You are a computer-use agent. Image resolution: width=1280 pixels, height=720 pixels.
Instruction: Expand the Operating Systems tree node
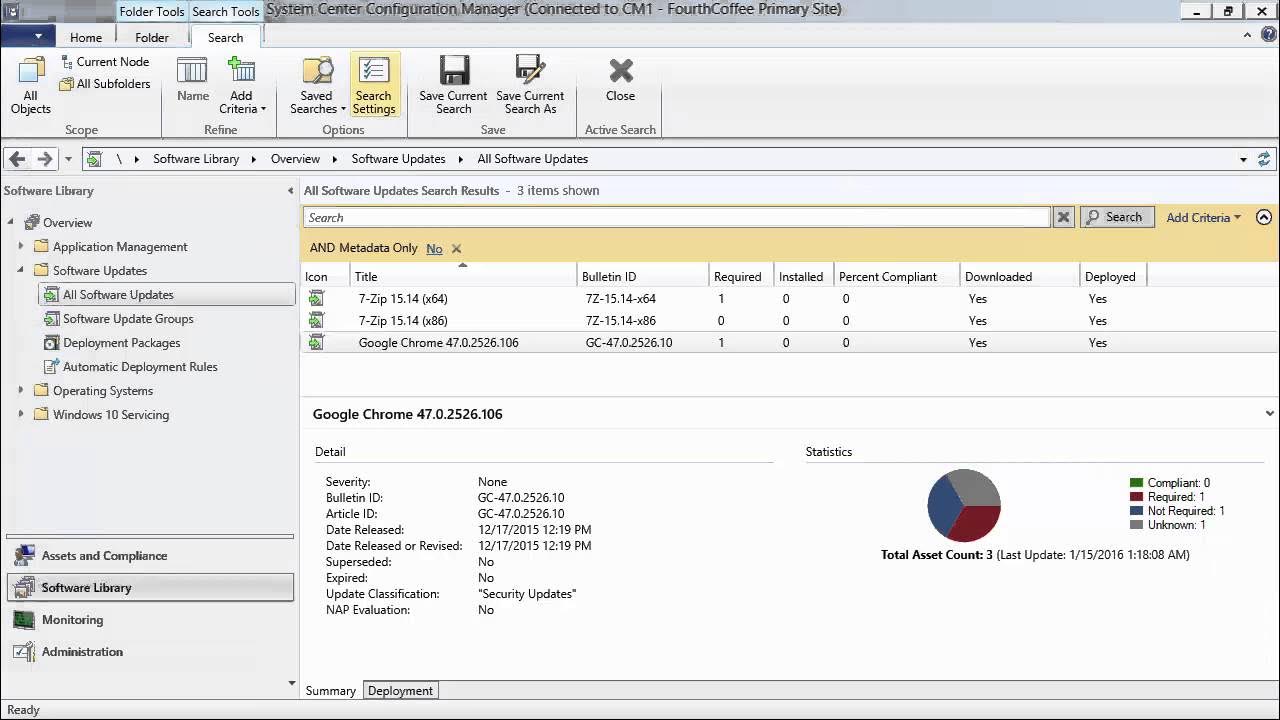tap(20, 390)
